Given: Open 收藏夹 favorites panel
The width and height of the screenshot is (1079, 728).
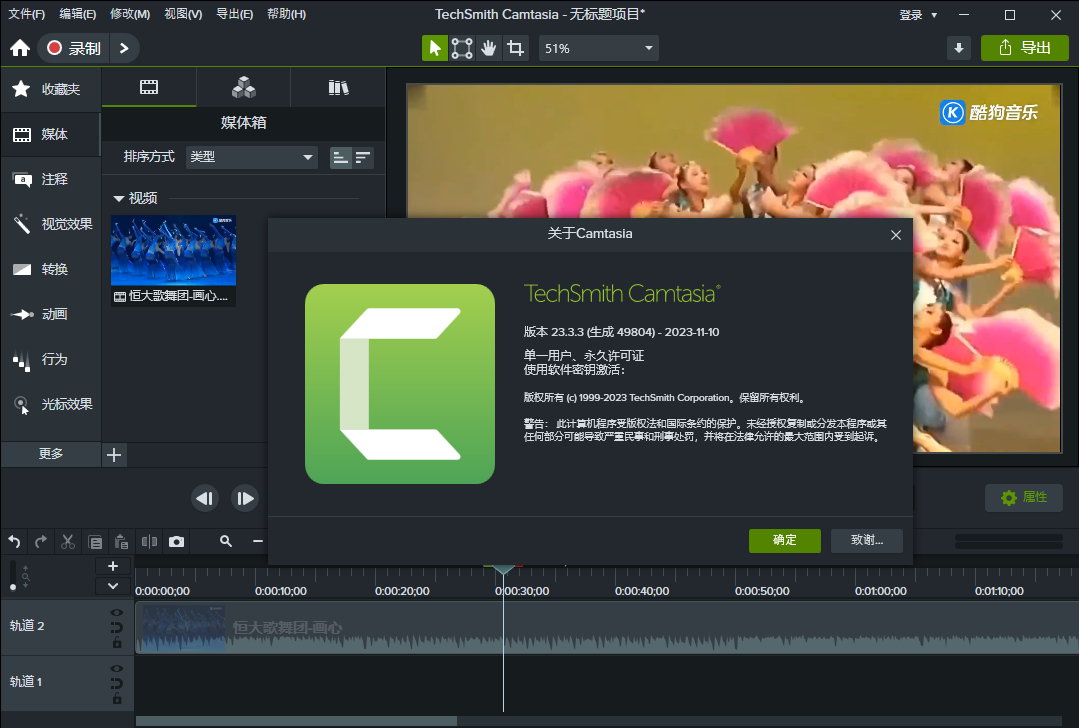Looking at the screenshot, I should [x=50, y=89].
